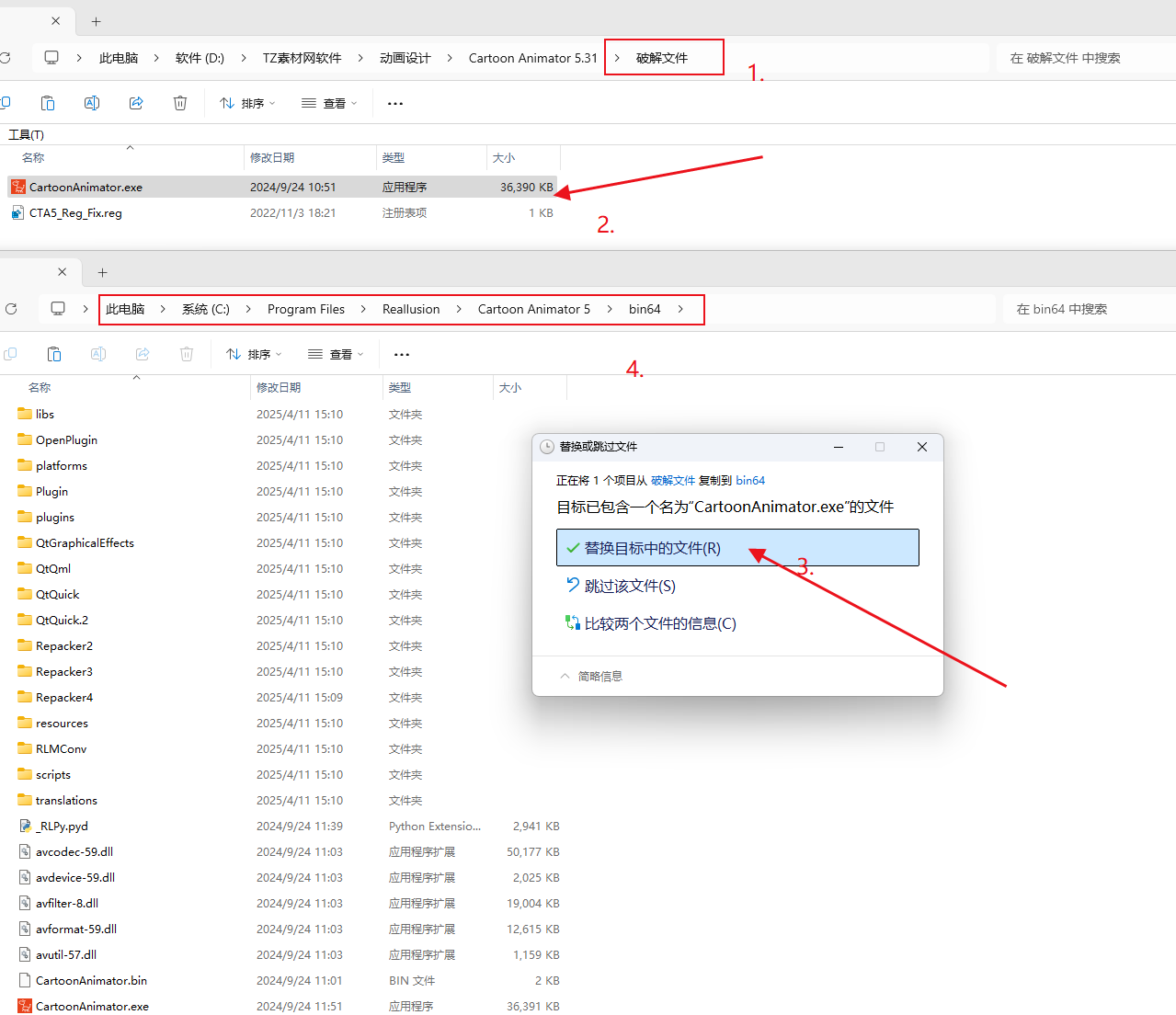Viewport: 1176px width, 1015px height.
Task: Click the 在 破解文件 中搜索 search box
Action: pos(1085,58)
